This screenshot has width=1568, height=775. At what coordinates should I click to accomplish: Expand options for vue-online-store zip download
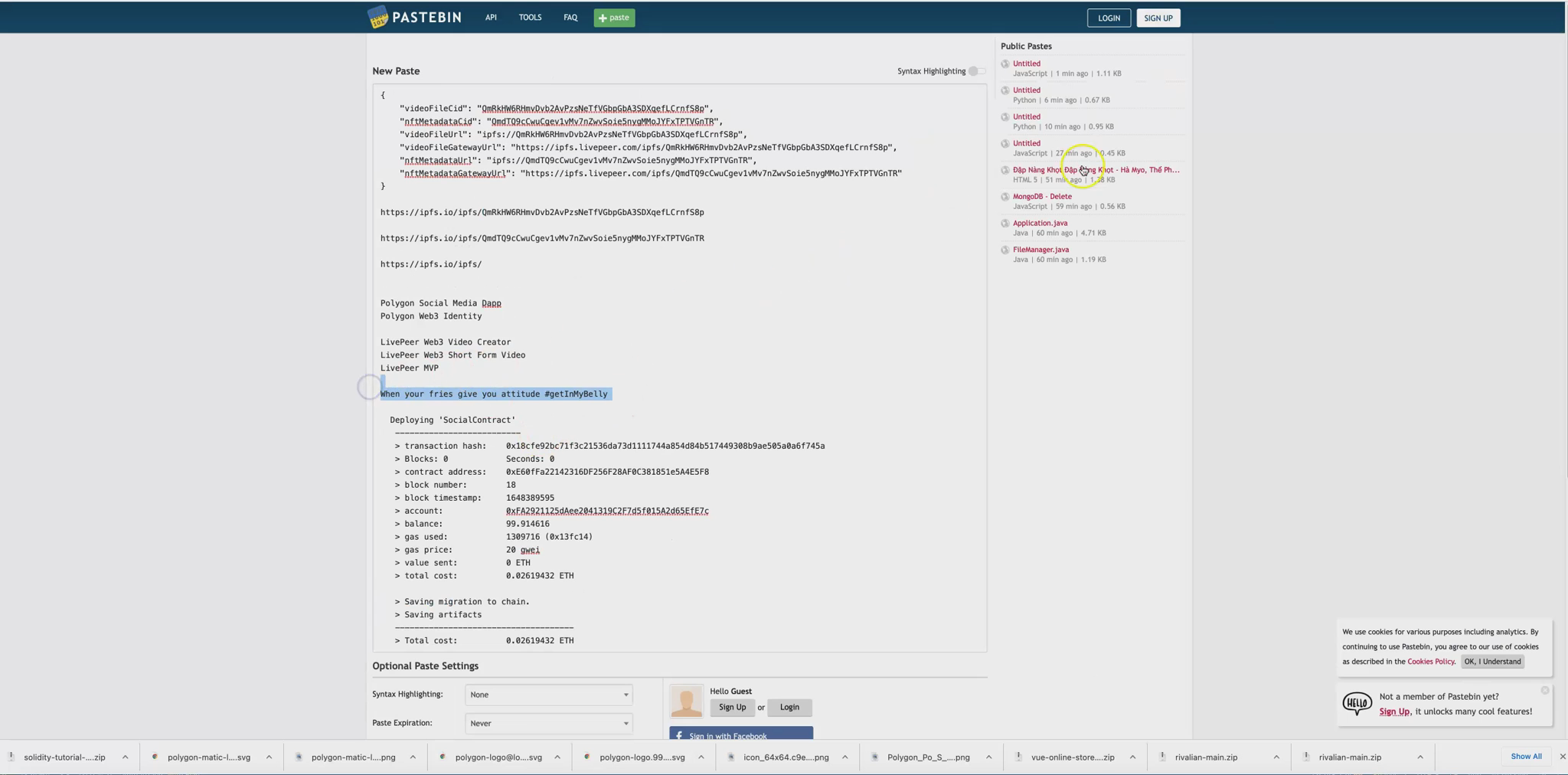coord(1132,757)
